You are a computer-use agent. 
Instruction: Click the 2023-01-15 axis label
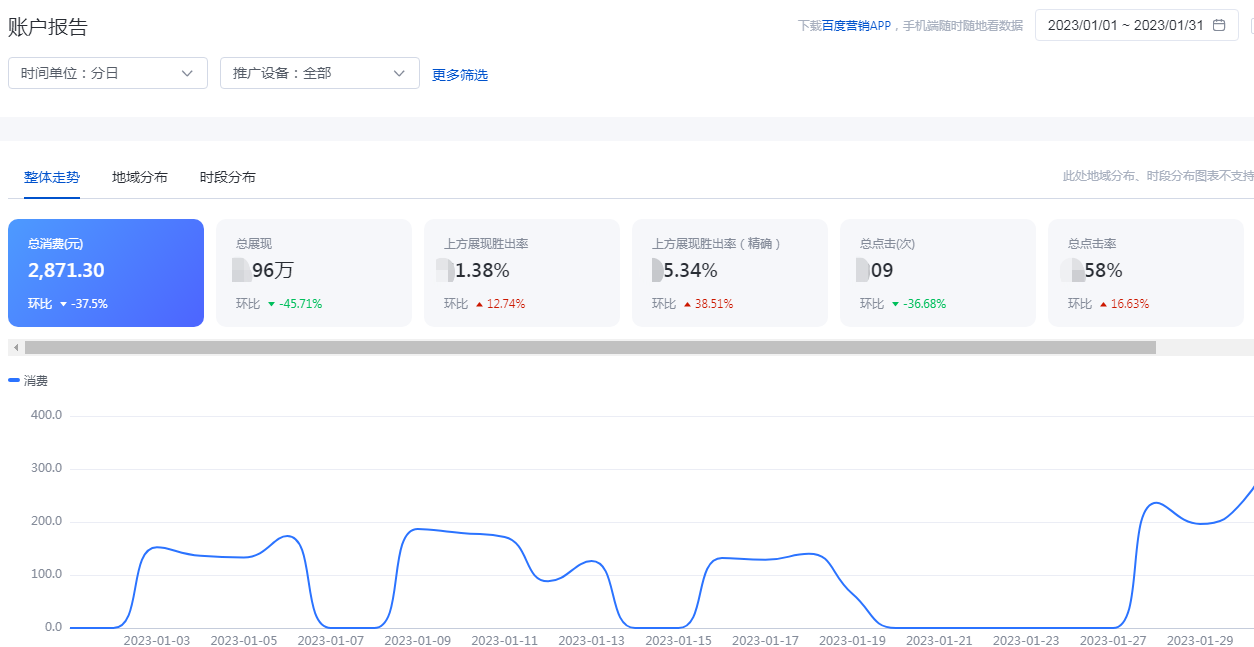pyautogui.click(x=678, y=640)
